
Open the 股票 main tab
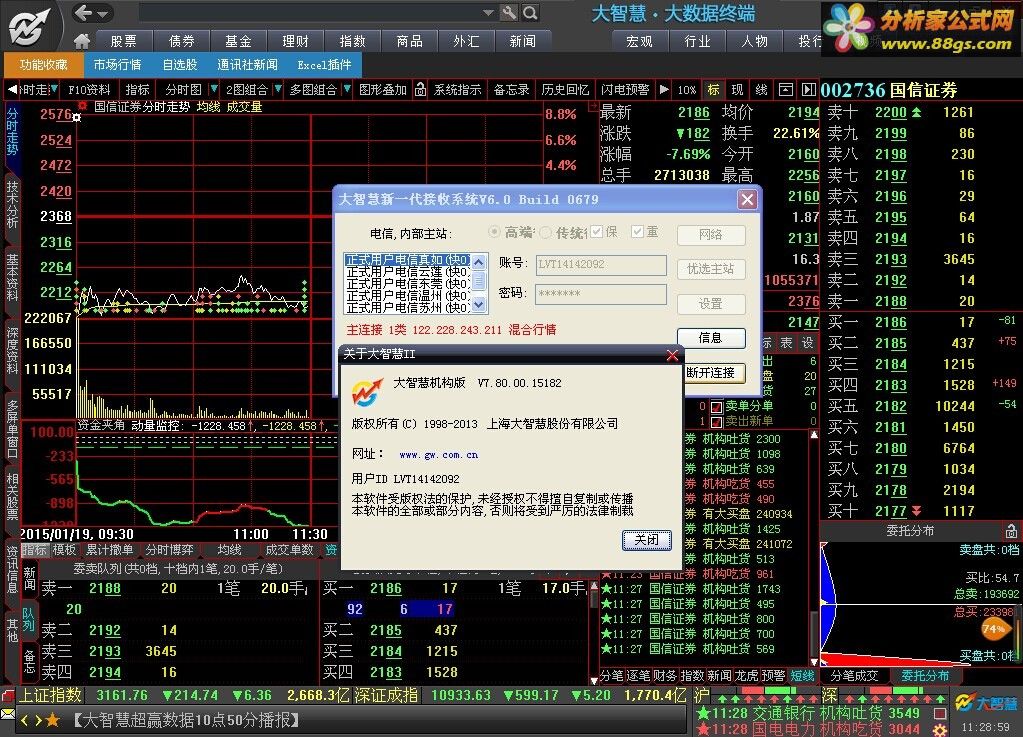click(x=124, y=41)
